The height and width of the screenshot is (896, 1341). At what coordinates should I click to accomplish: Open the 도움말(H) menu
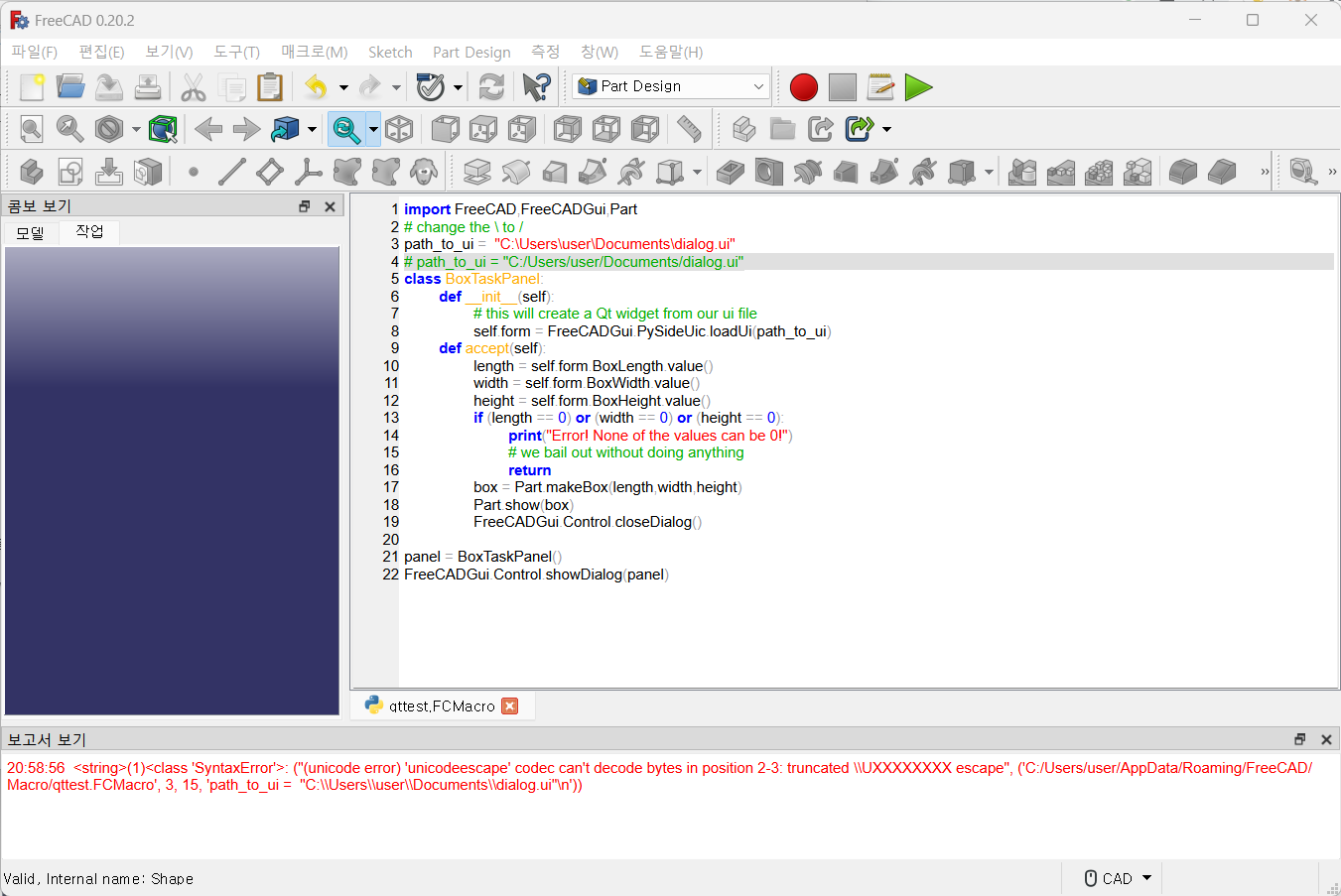point(671,52)
